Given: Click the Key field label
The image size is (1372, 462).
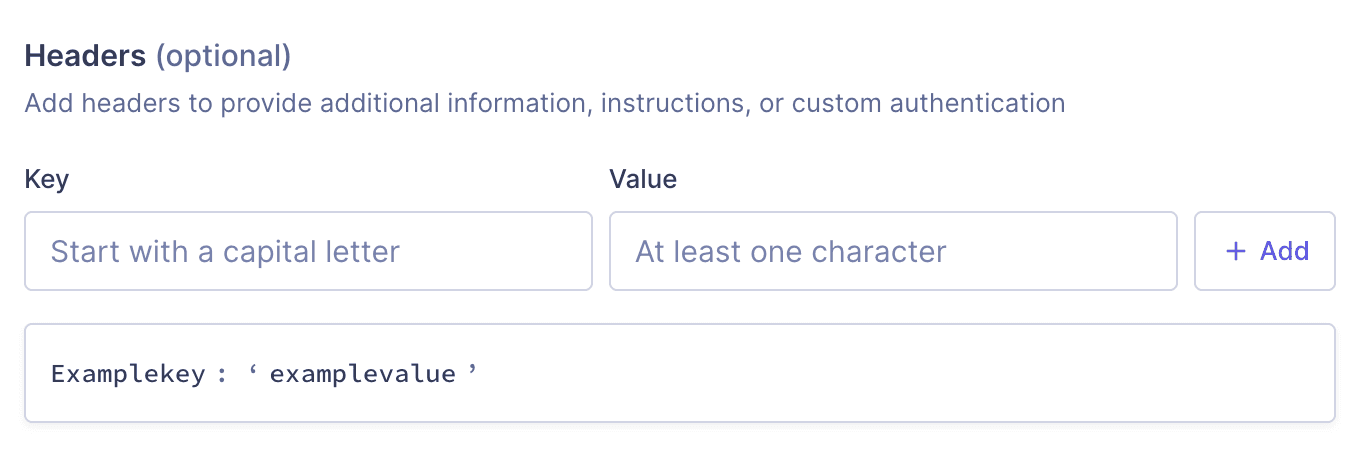Looking at the screenshot, I should tap(46, 179).
